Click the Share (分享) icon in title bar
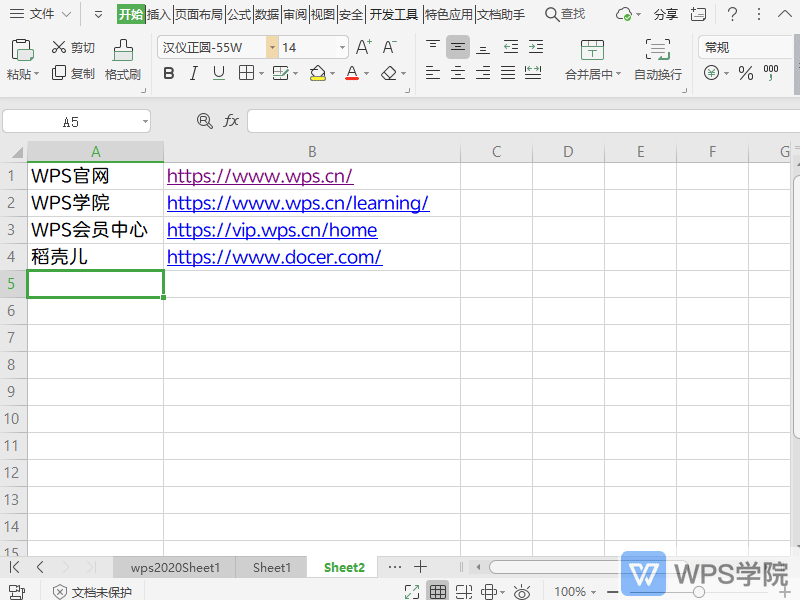Screen dimensions: 800x600 [x=665, y=14]
